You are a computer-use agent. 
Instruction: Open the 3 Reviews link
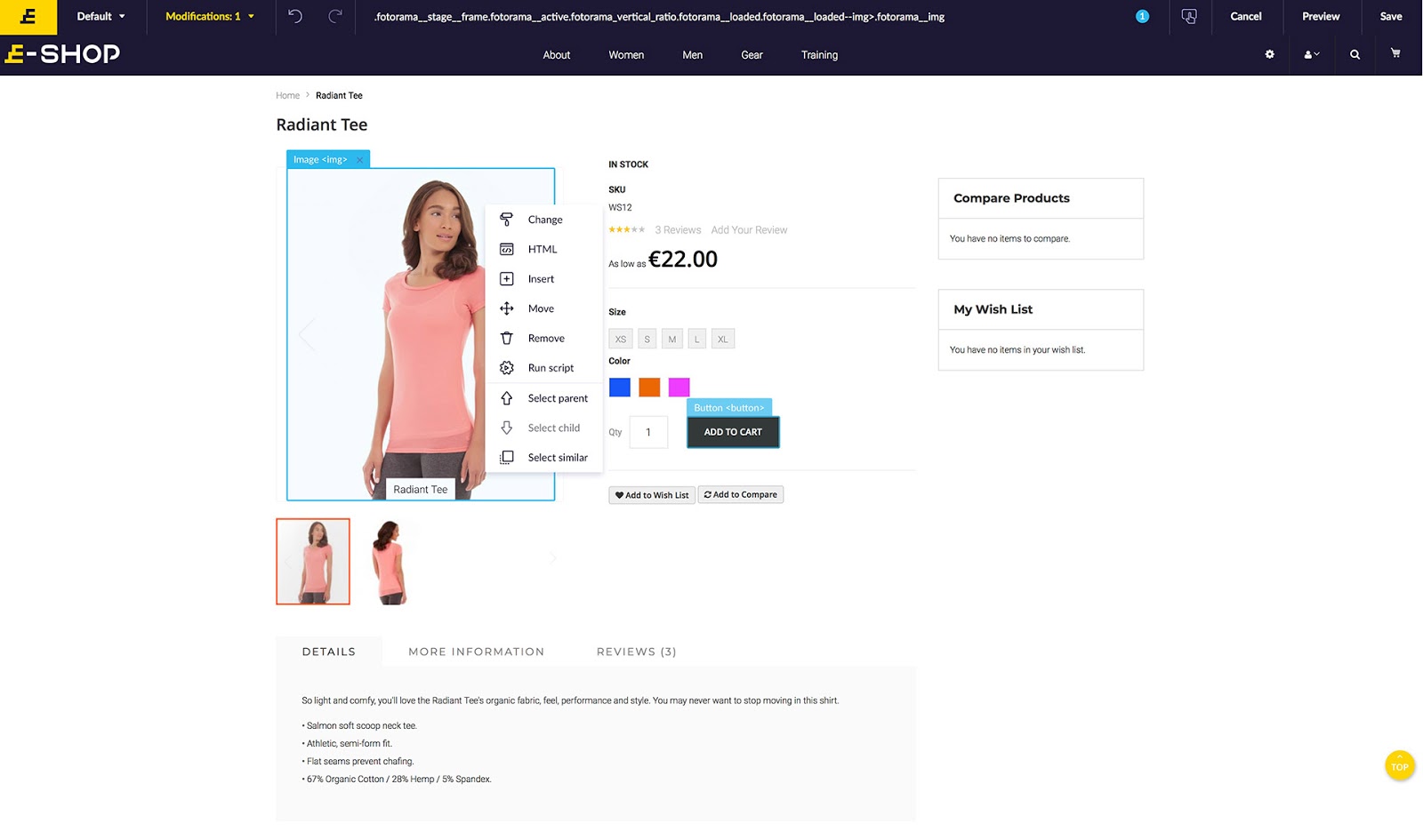[x=678, y=230]
